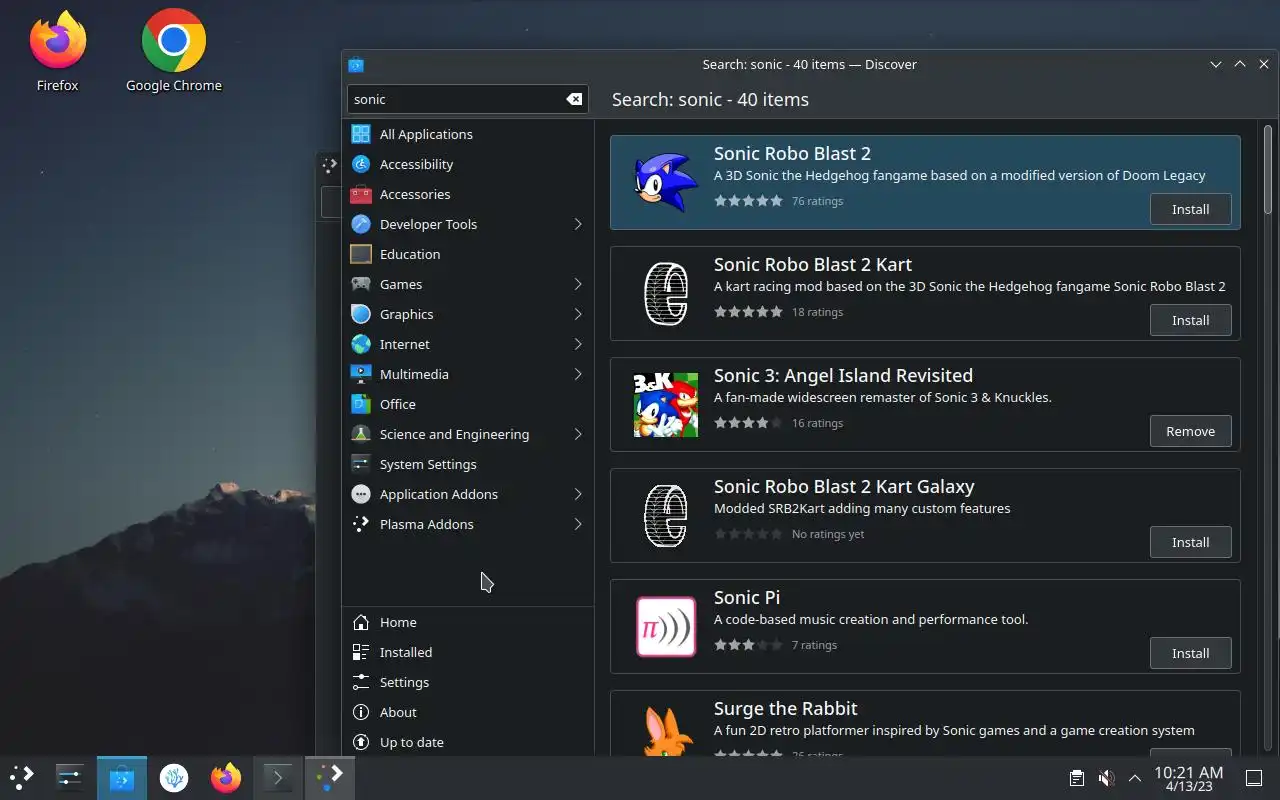
Task: Select the Discover taskbar entry
Action: (x=122, y=777)
